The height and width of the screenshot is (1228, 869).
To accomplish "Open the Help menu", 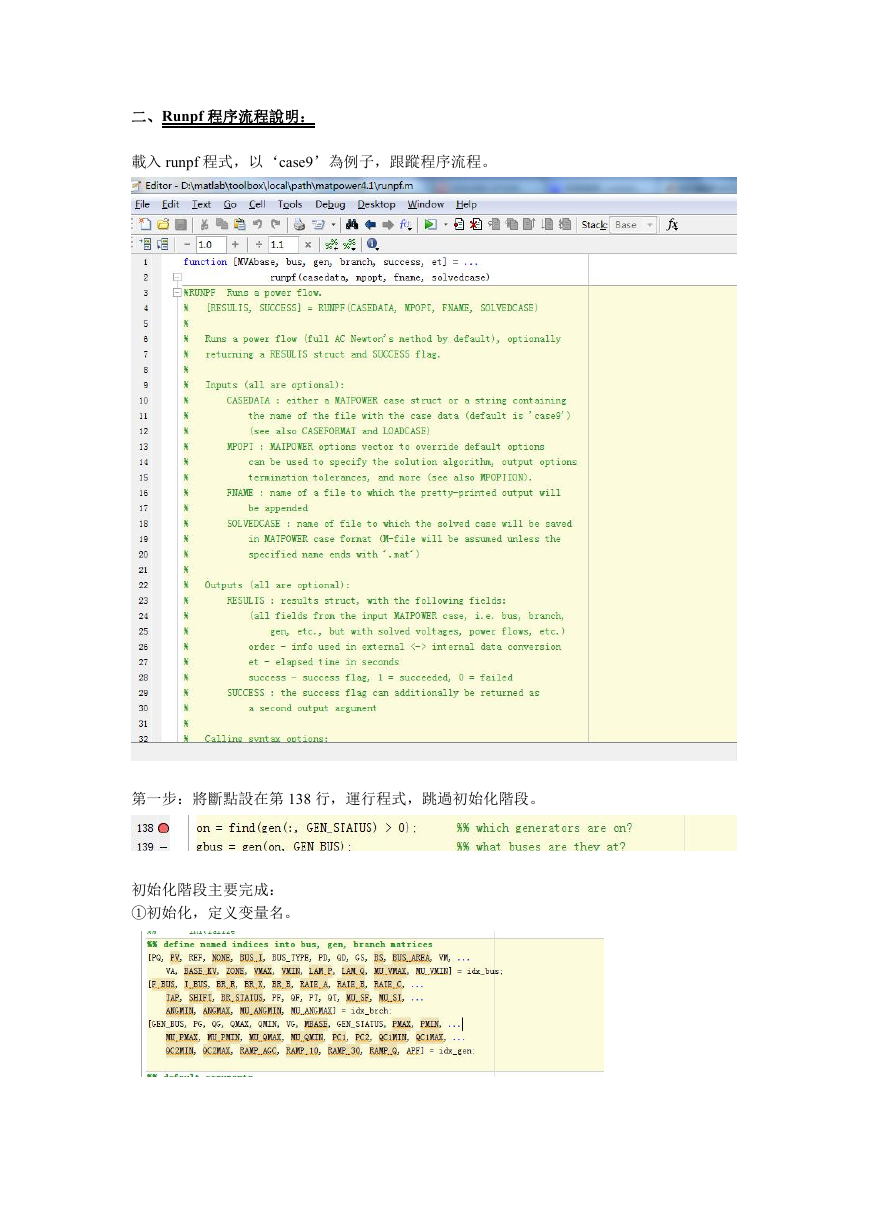I will pyautogui.click(x=466, y=204).
